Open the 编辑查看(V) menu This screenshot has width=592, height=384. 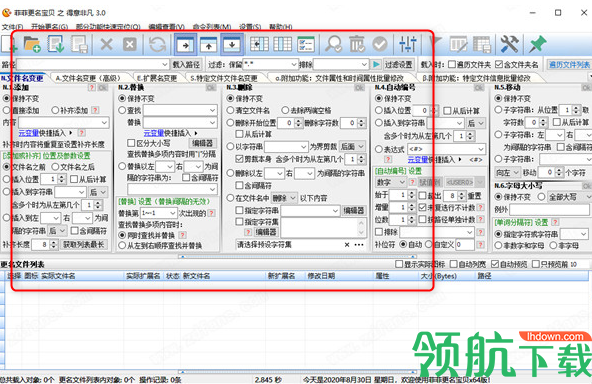coord(166,27)
